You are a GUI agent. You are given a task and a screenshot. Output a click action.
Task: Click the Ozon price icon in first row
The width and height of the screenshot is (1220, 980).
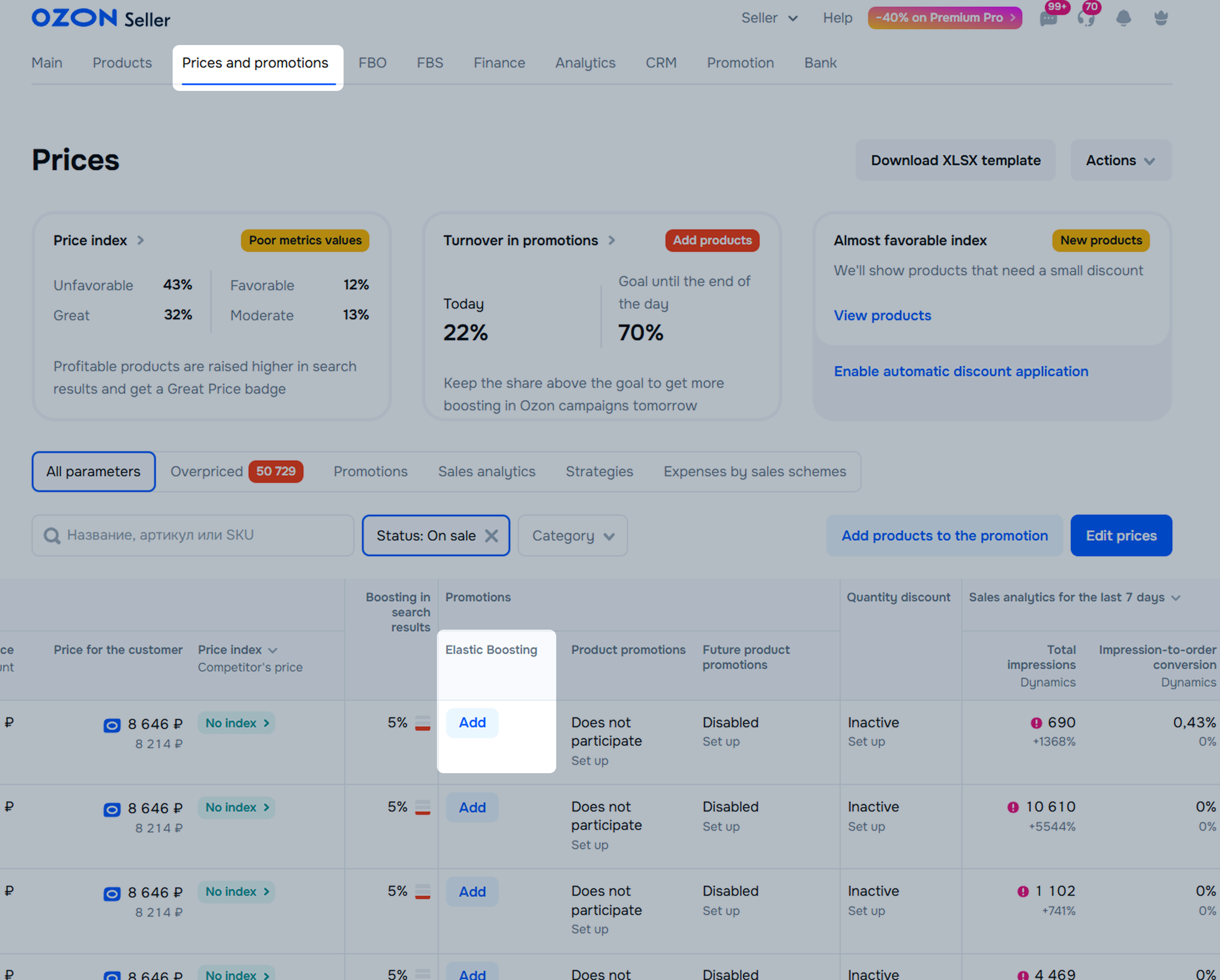[x=111, y=725]
